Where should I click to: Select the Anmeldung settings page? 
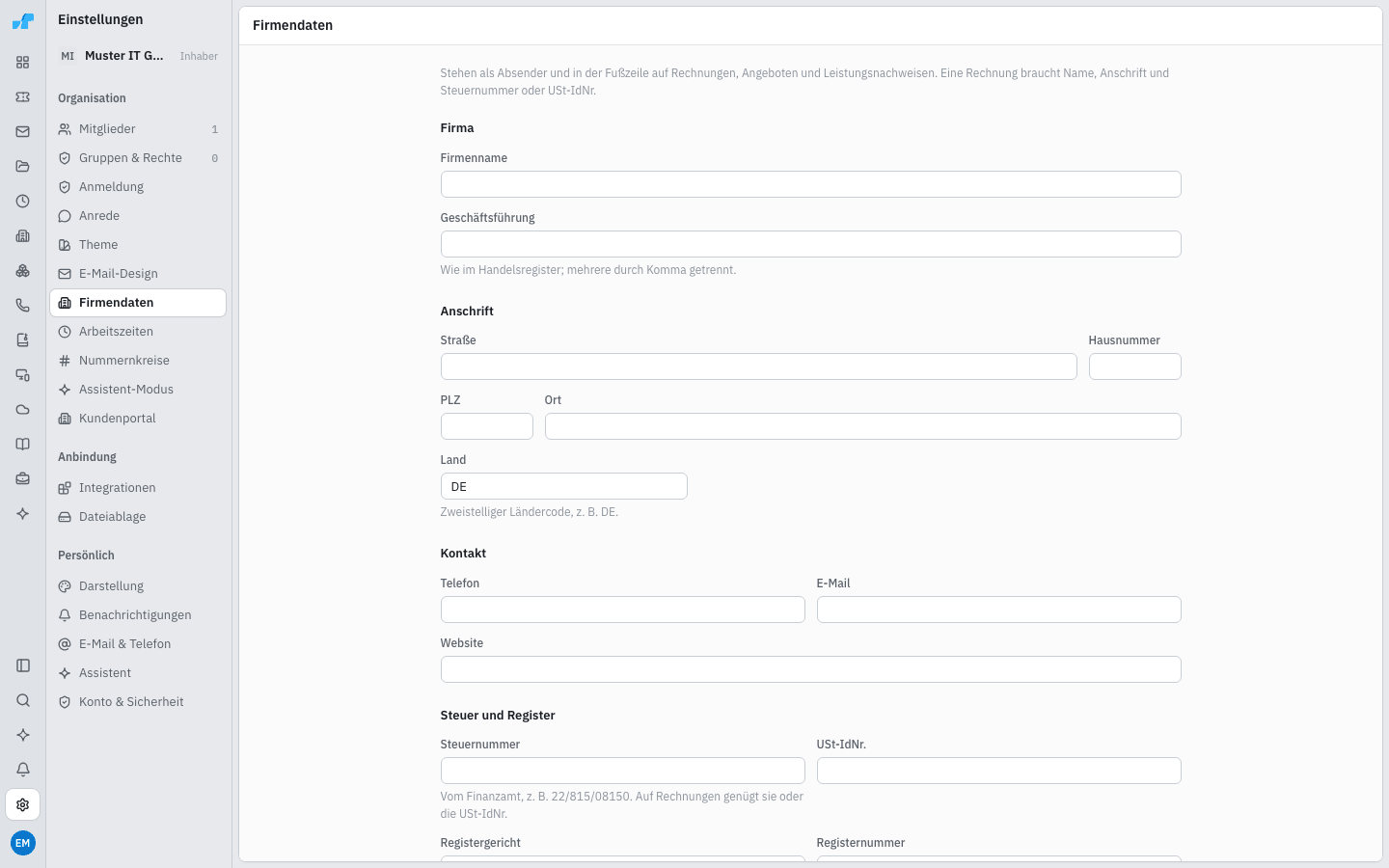point(138,187)
